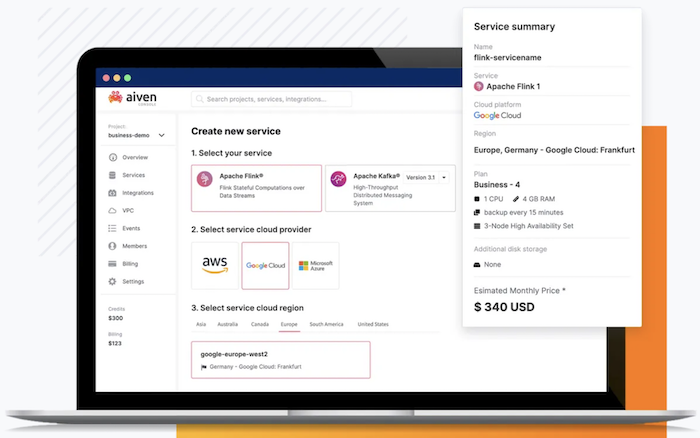Viewport: 700px width, 438px height.
Task: Open Services in the sidebar
Action: click(133, 175)
